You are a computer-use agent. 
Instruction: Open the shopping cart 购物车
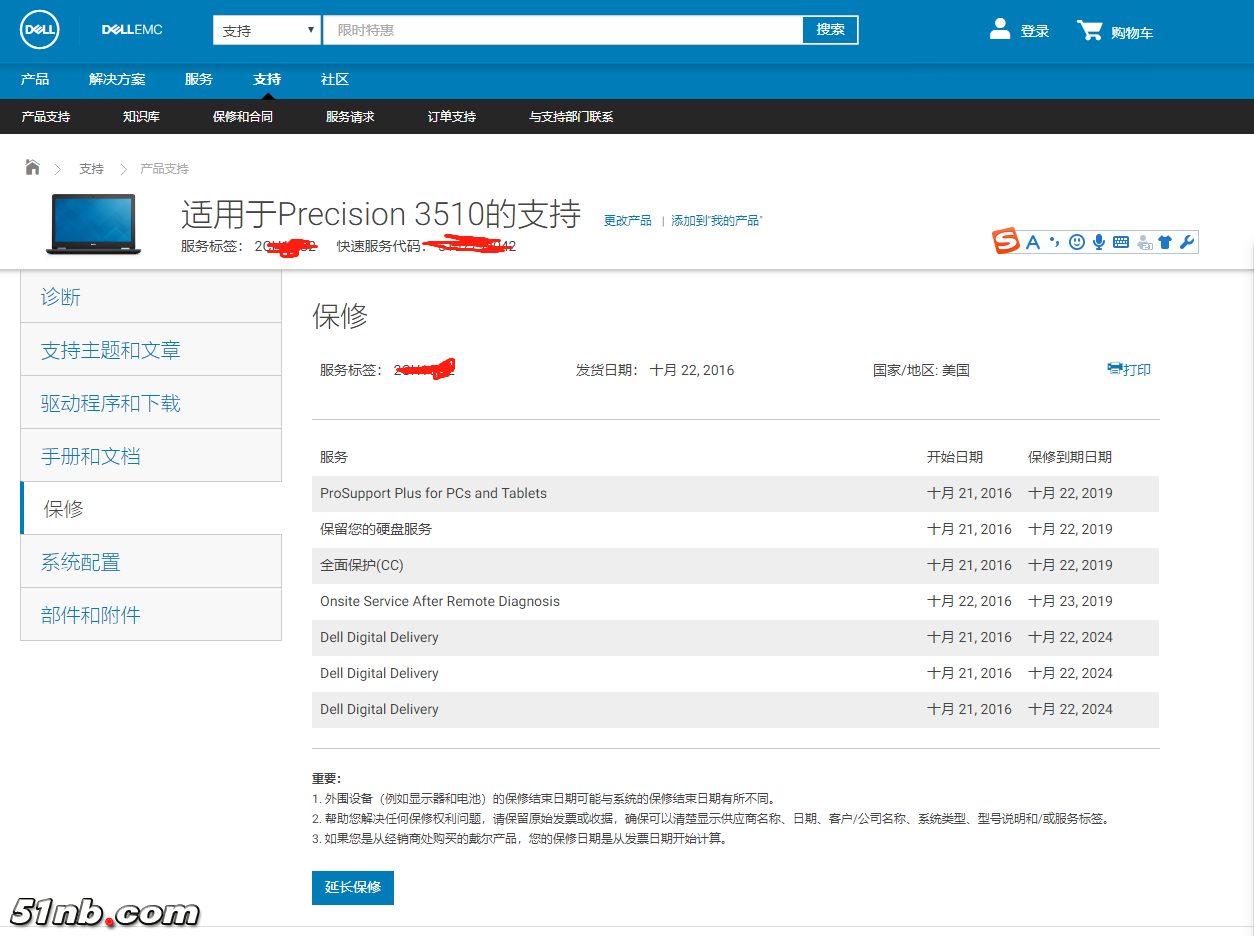pyautogui.click(x=1115, y=31)
